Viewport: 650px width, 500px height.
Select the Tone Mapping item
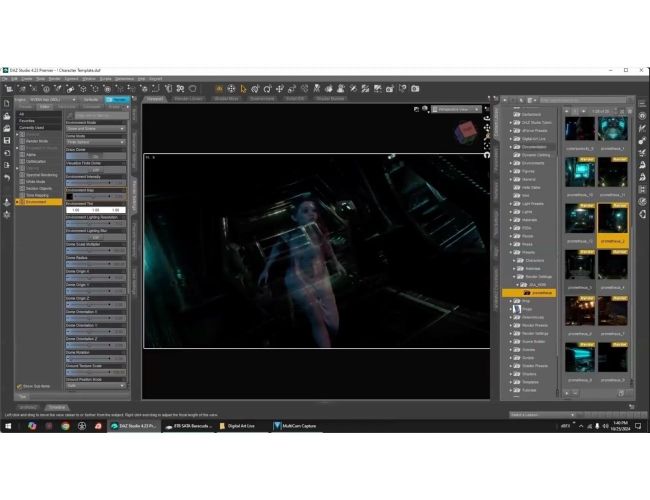click(37, 195)
